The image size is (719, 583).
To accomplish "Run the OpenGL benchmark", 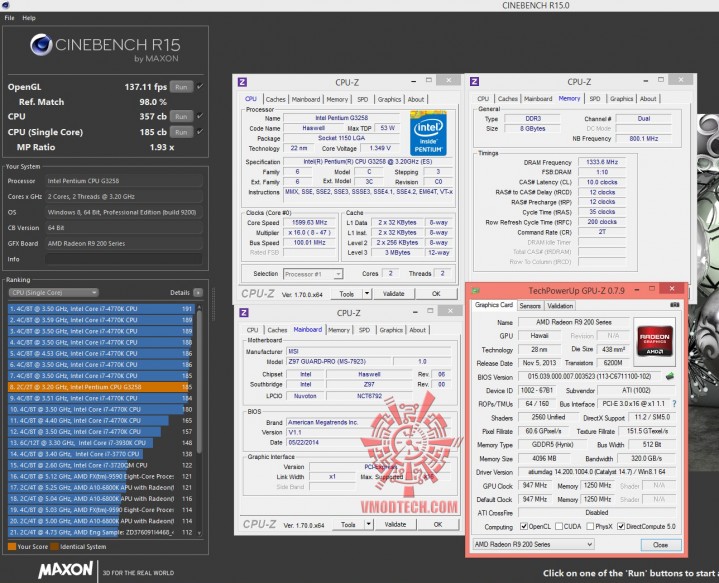I will 181,87.
